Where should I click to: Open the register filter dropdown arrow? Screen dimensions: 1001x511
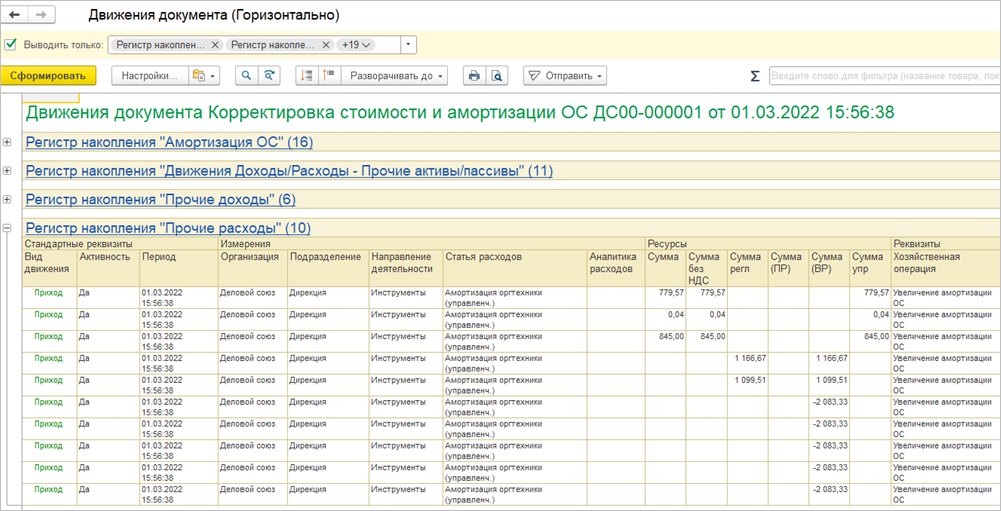pos(408,45)
